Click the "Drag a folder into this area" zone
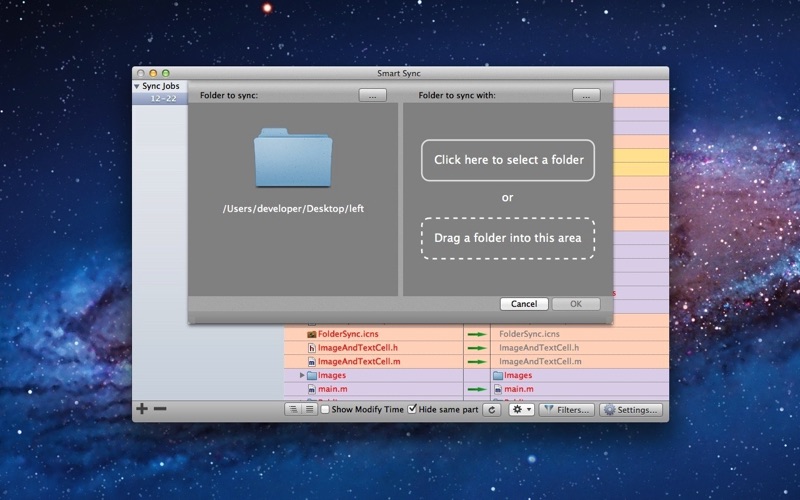Viewport: 800px width, 500px height. click(x=508, y=238)
